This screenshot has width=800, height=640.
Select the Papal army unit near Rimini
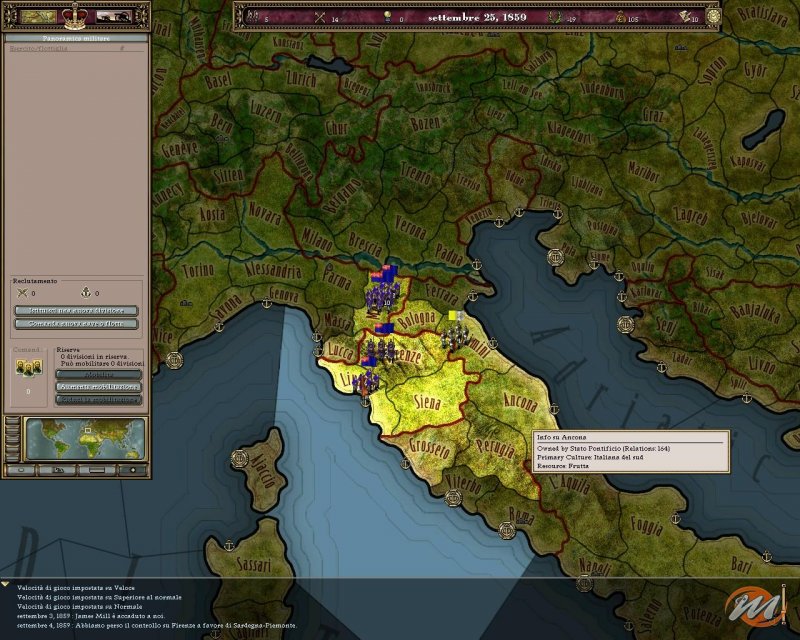click(456, 332)
